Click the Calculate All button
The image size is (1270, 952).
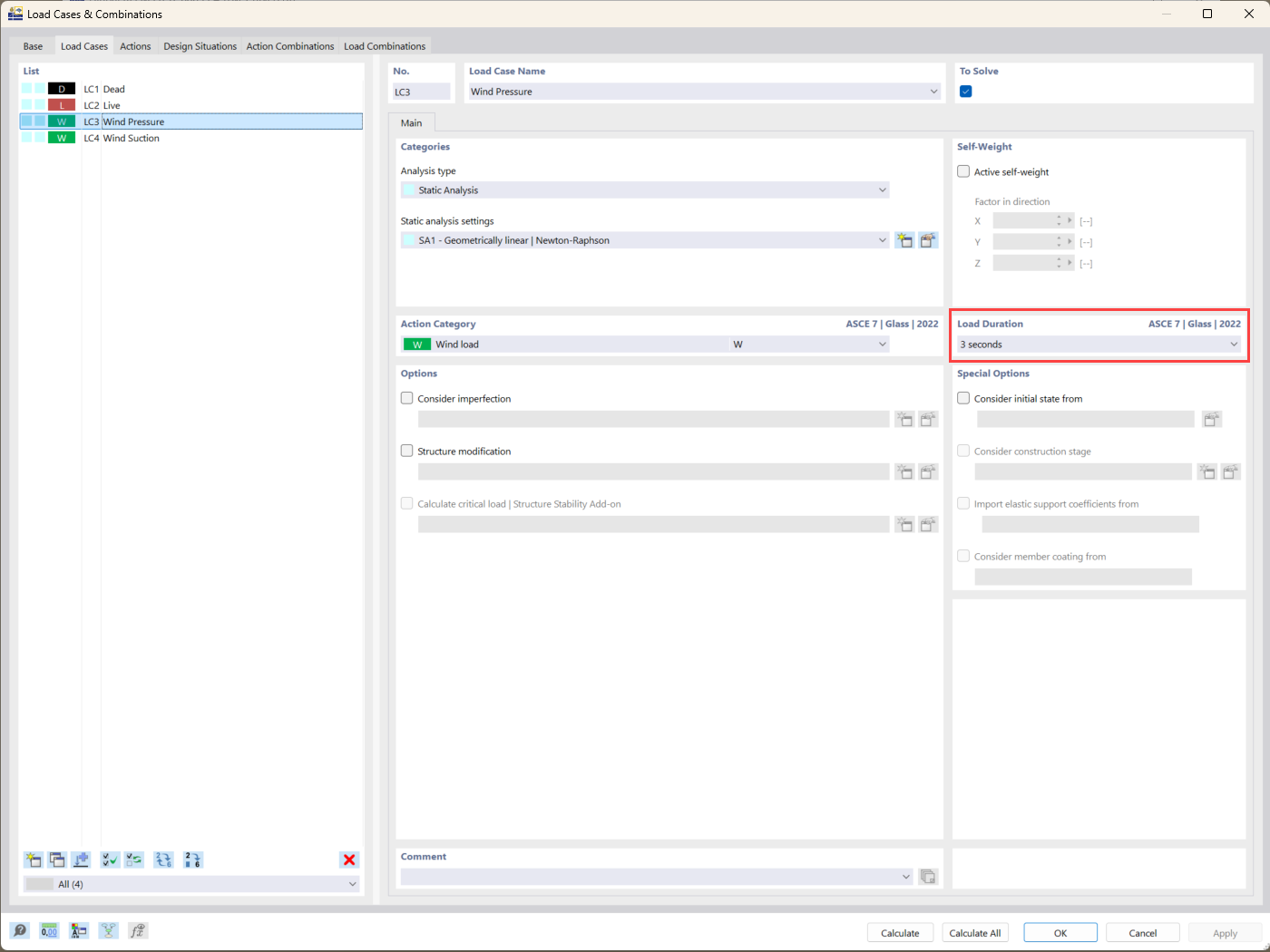point(974,932)
